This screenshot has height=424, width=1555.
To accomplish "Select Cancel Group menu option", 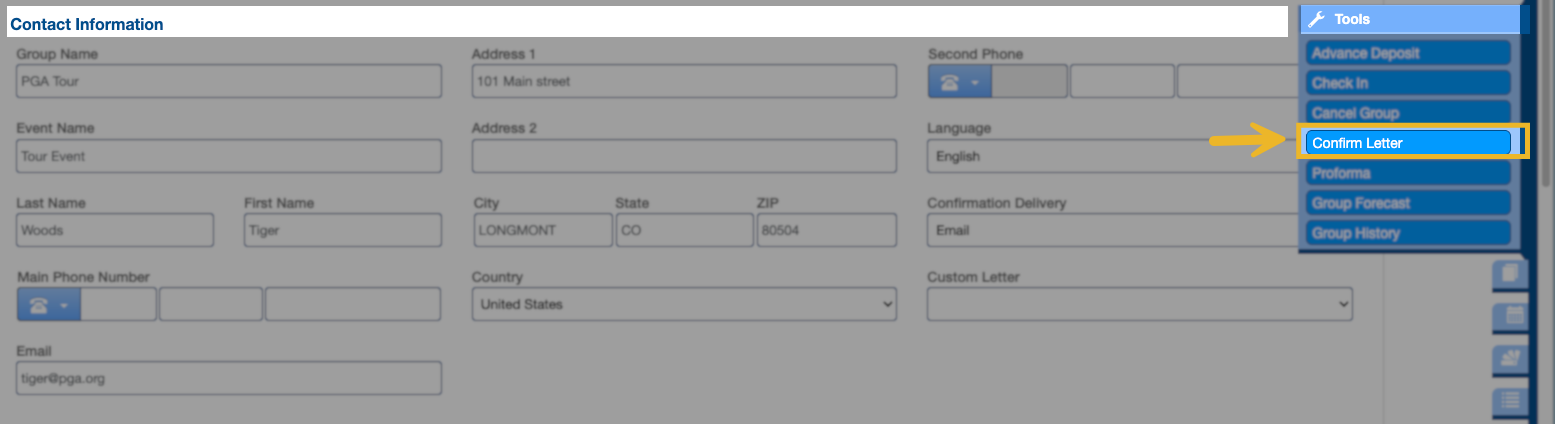I will click(x=1407, y=113).
